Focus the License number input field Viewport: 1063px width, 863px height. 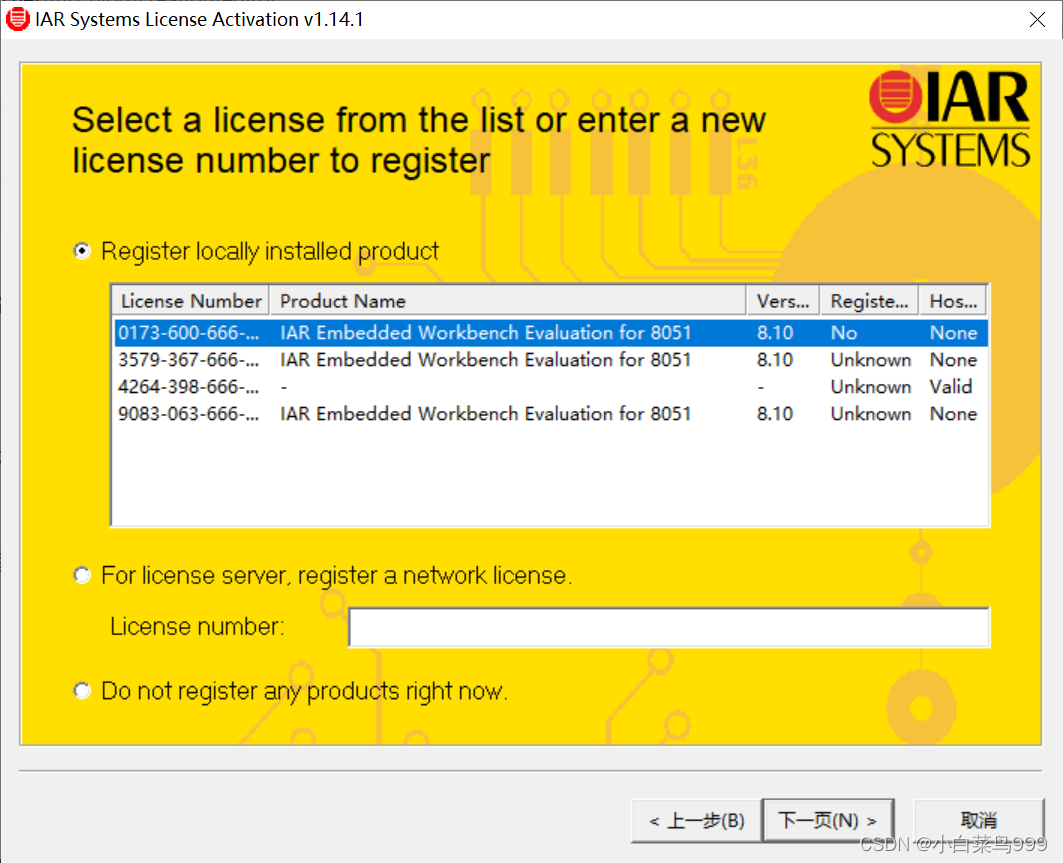point(669,628)
